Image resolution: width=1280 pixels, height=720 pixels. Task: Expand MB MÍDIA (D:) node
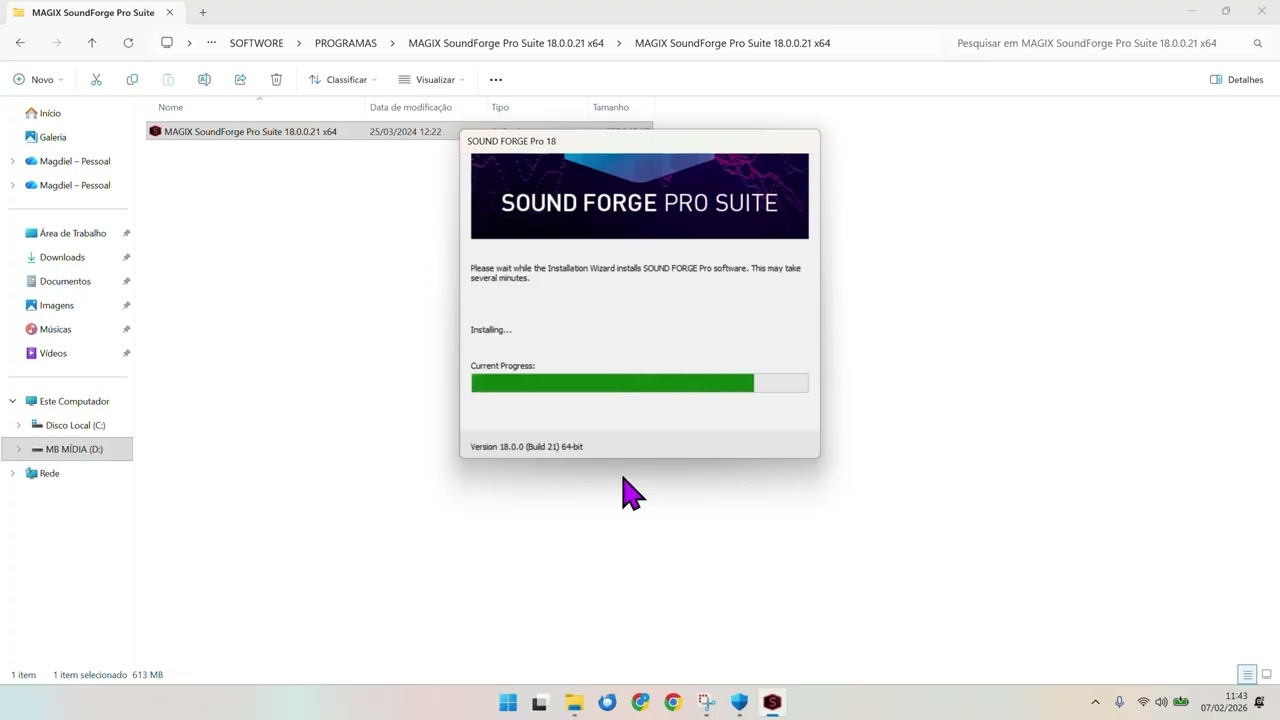point(18,449)
